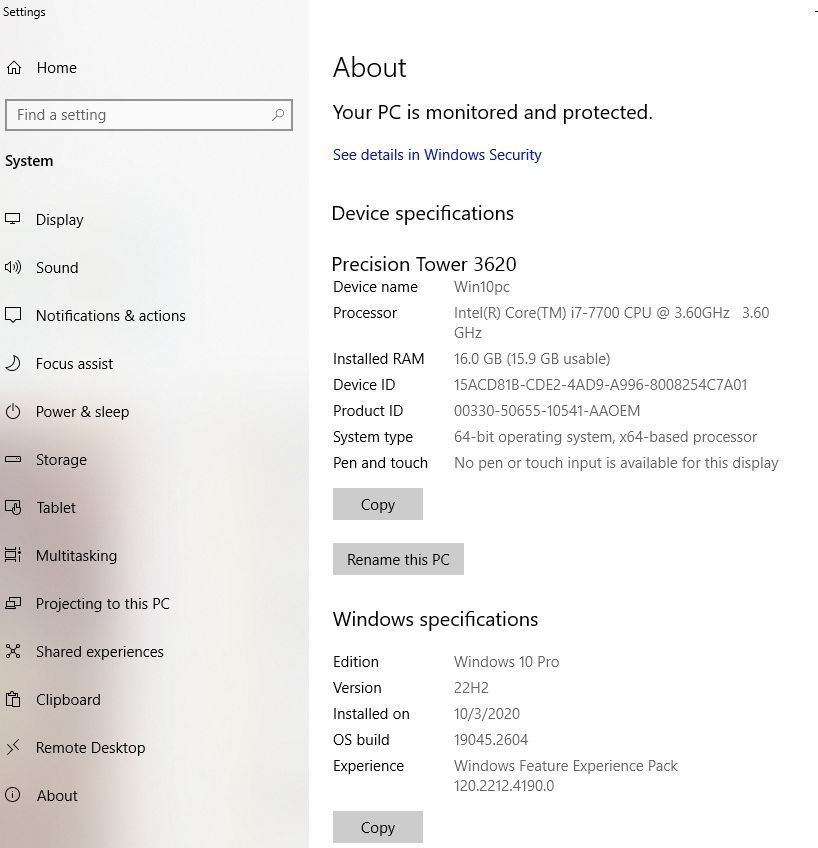Image resolution: width=818 pixels, height=848 pixels.
Task: Click the Device ID value 15ACD81B
Action: (601, 385)
